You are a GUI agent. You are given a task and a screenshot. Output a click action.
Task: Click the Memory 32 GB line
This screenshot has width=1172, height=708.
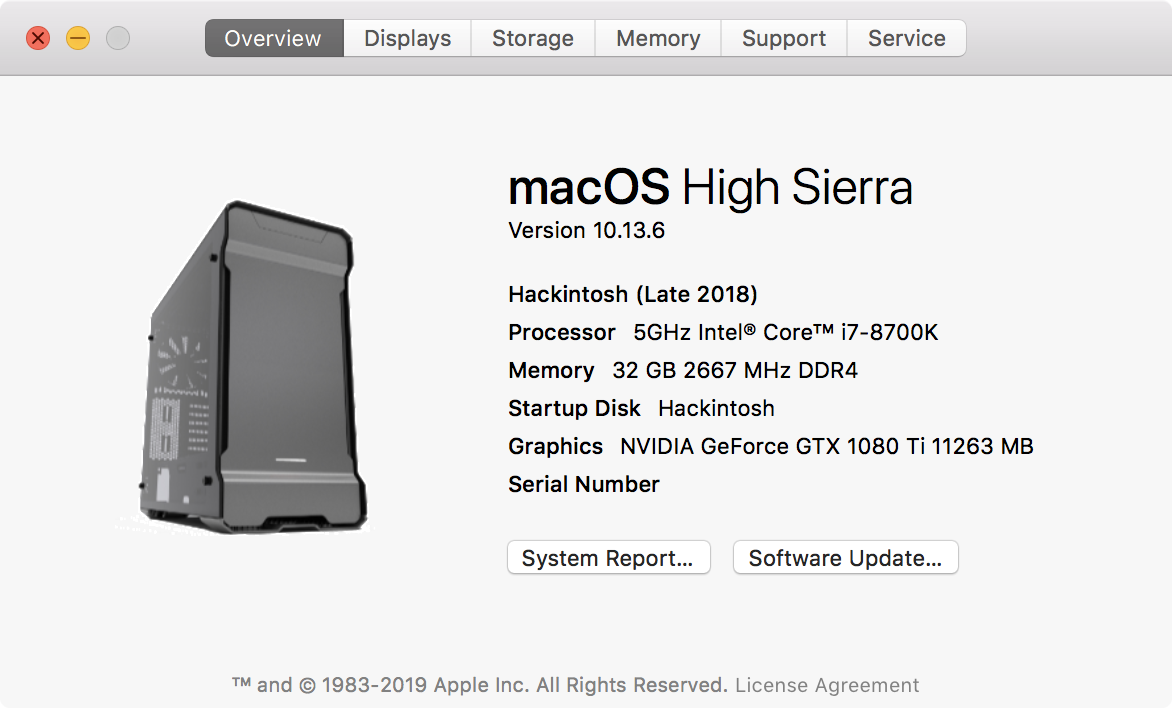[x=683, y=370]
